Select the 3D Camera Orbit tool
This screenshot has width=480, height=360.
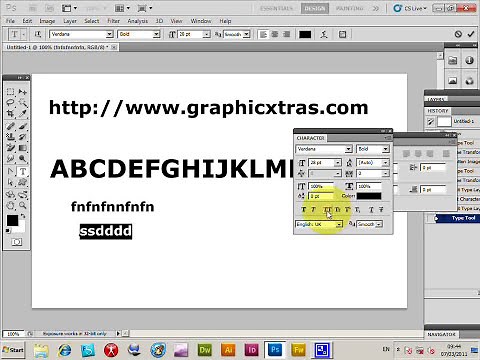tap(22, 194)
